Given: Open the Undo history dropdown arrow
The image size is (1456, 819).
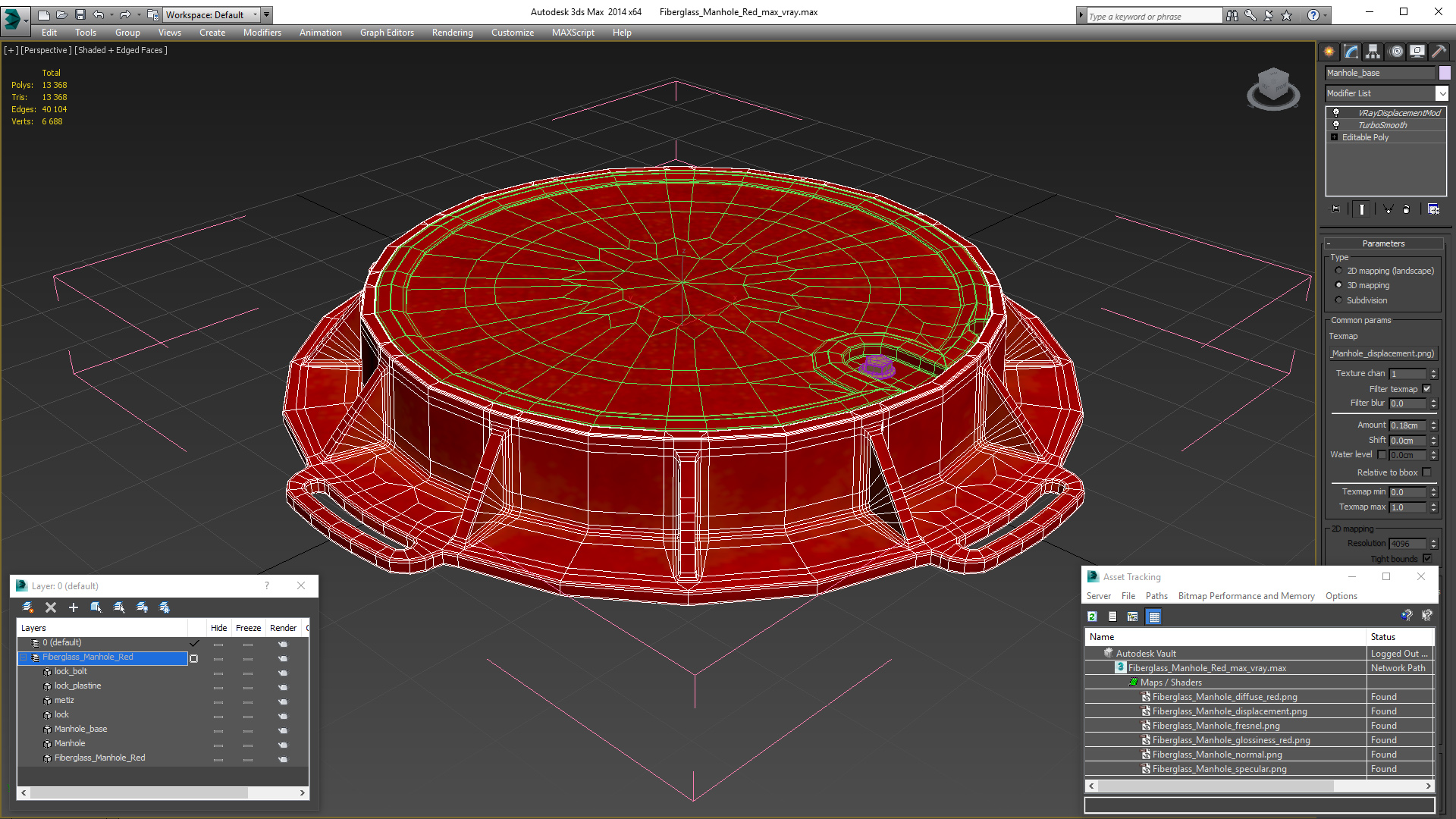Looking at the screenshot, I should click(x=111, y=14).
